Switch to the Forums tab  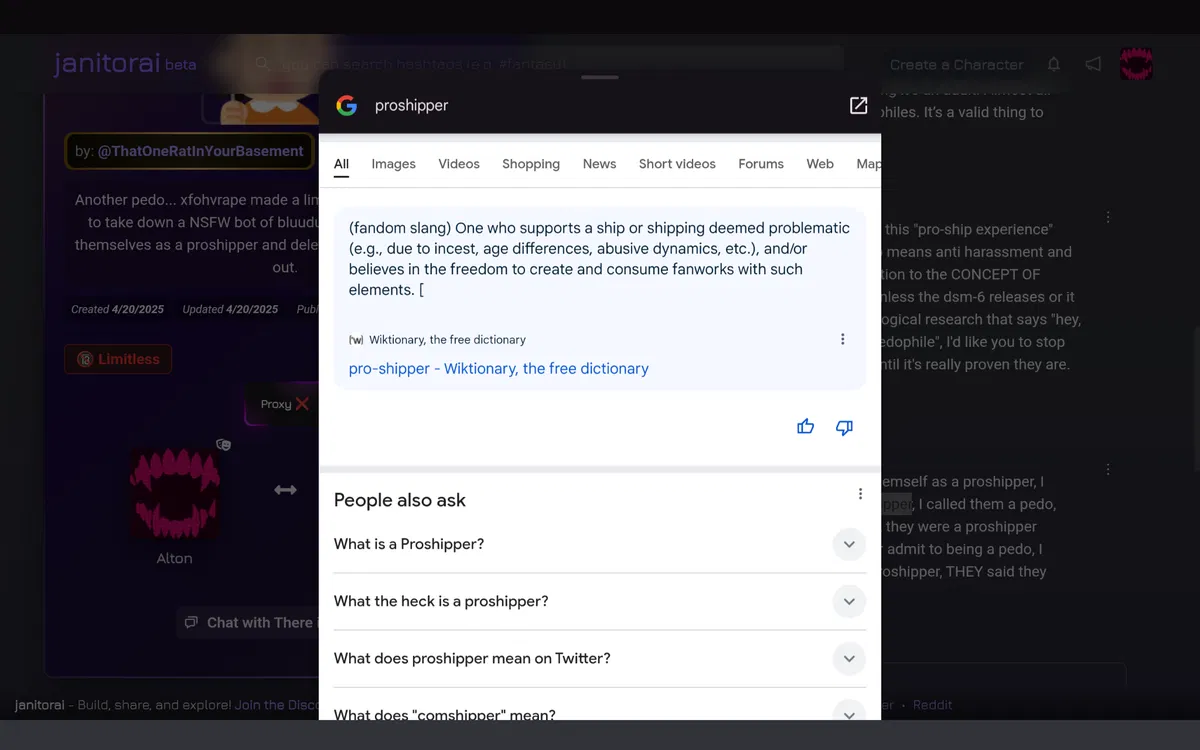click(760, 164)
